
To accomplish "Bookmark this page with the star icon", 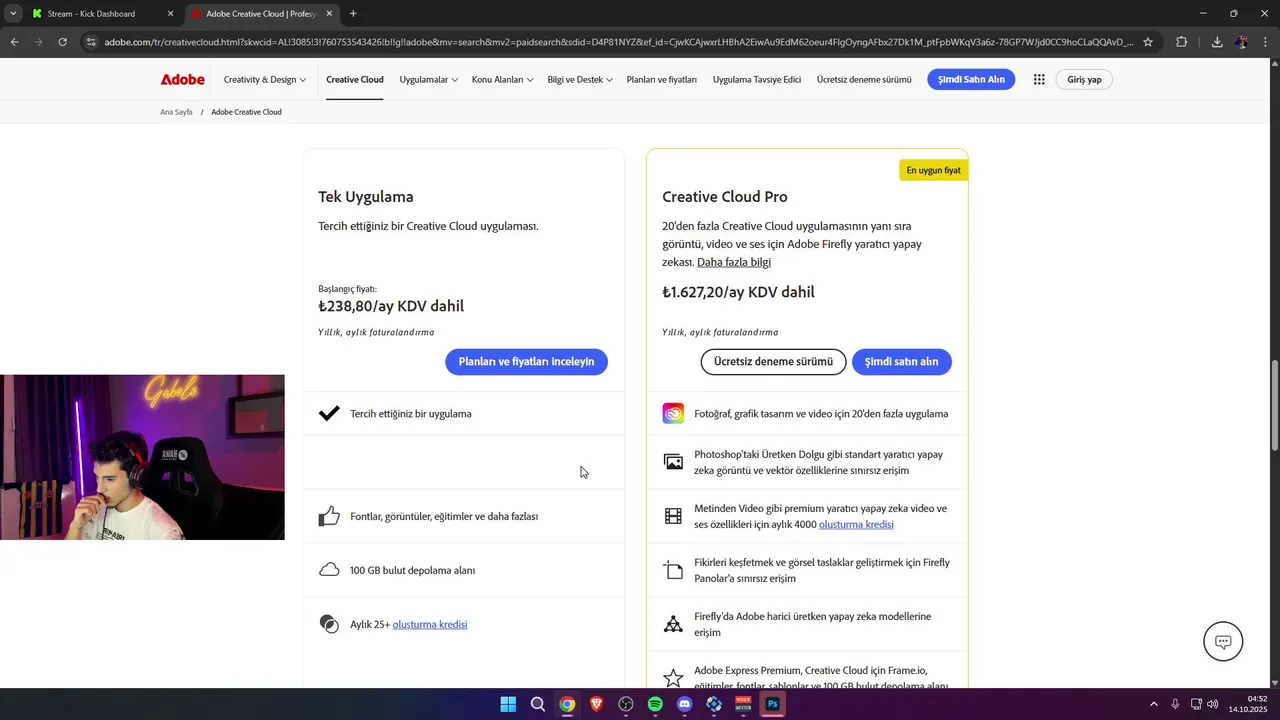I will pyautogui.click(x=1148, y=42).
